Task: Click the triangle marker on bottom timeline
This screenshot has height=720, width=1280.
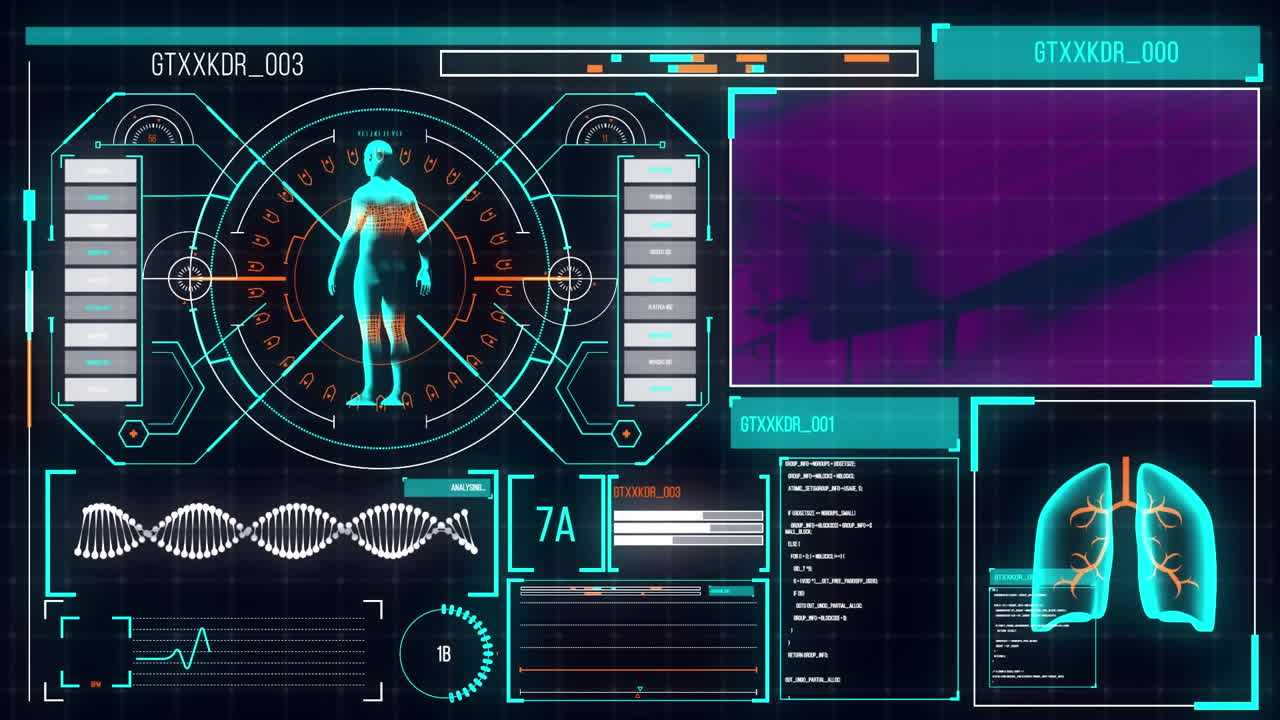Action: (x=638, y=689)
